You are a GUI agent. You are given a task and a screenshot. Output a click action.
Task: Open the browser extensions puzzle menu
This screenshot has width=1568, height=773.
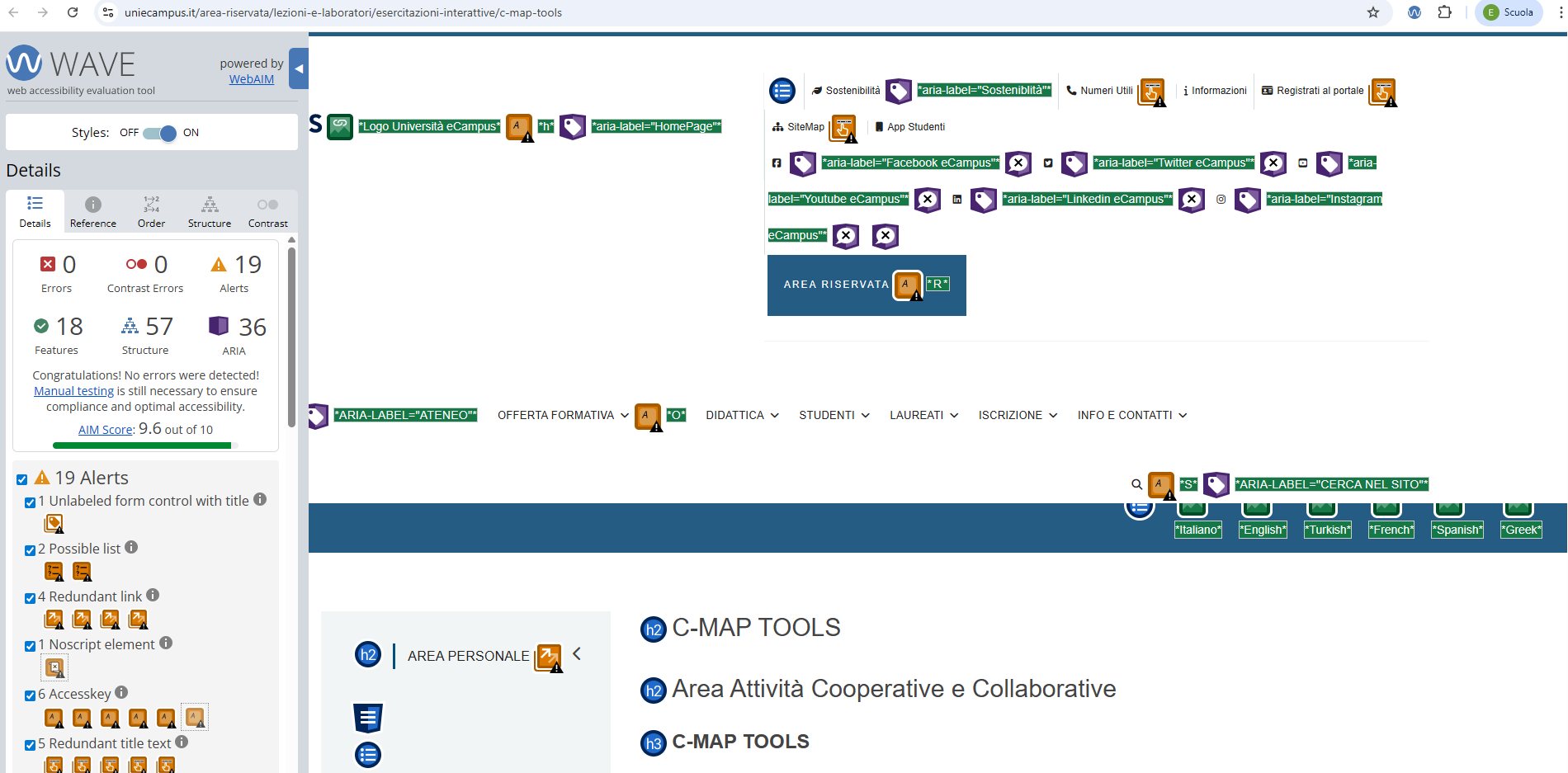1444,12
